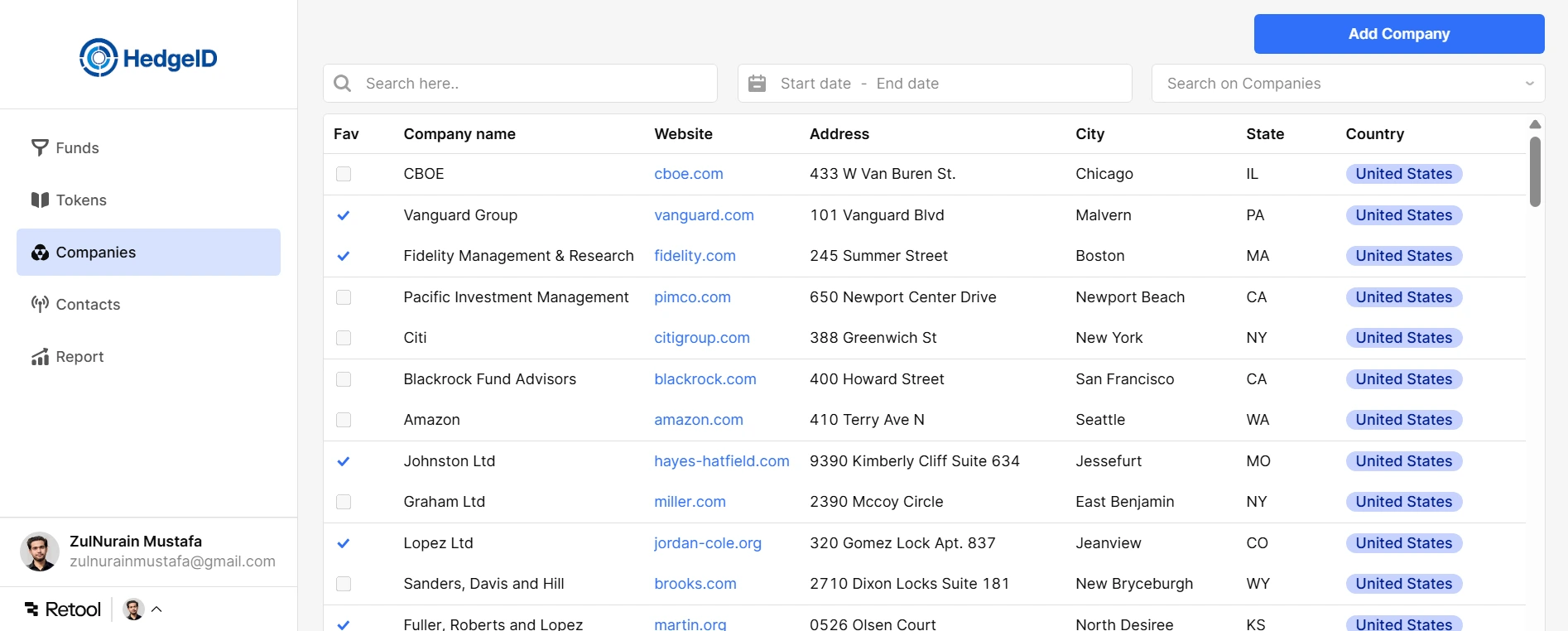Click the Funds funnel icon
This screenshot has height=631, width=1568.
click(x=40, y=147)
